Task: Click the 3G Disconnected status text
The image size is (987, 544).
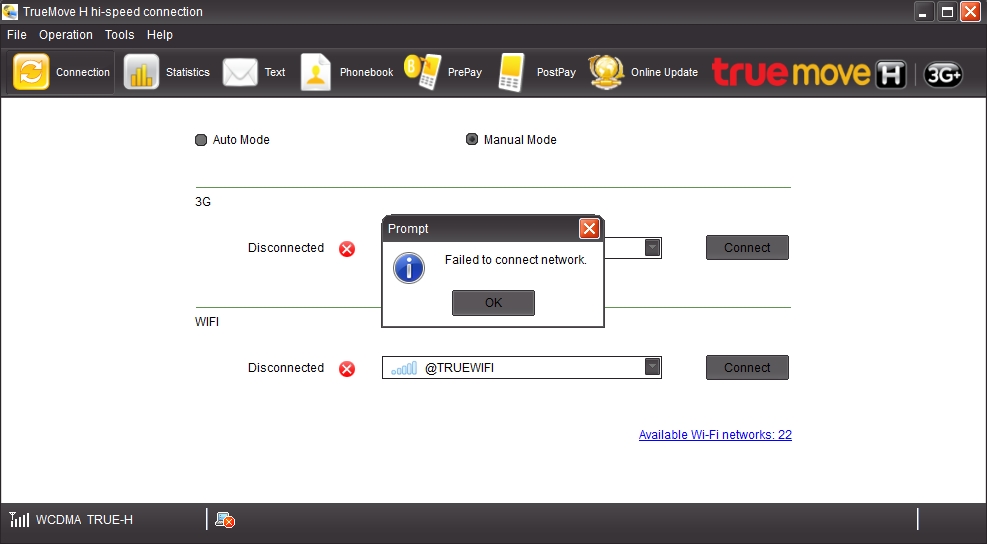Action: tap(286, 247)
